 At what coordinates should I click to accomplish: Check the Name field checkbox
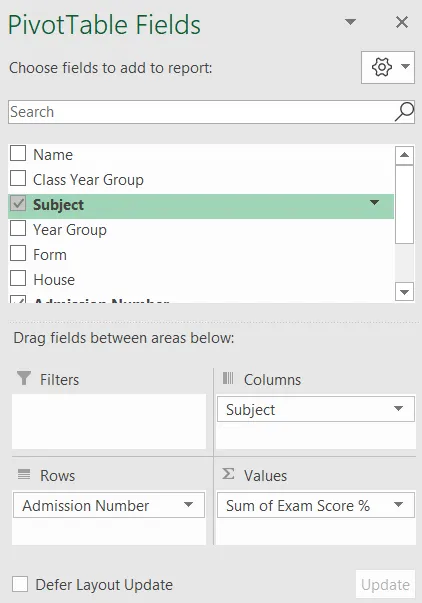coord(18,153)
